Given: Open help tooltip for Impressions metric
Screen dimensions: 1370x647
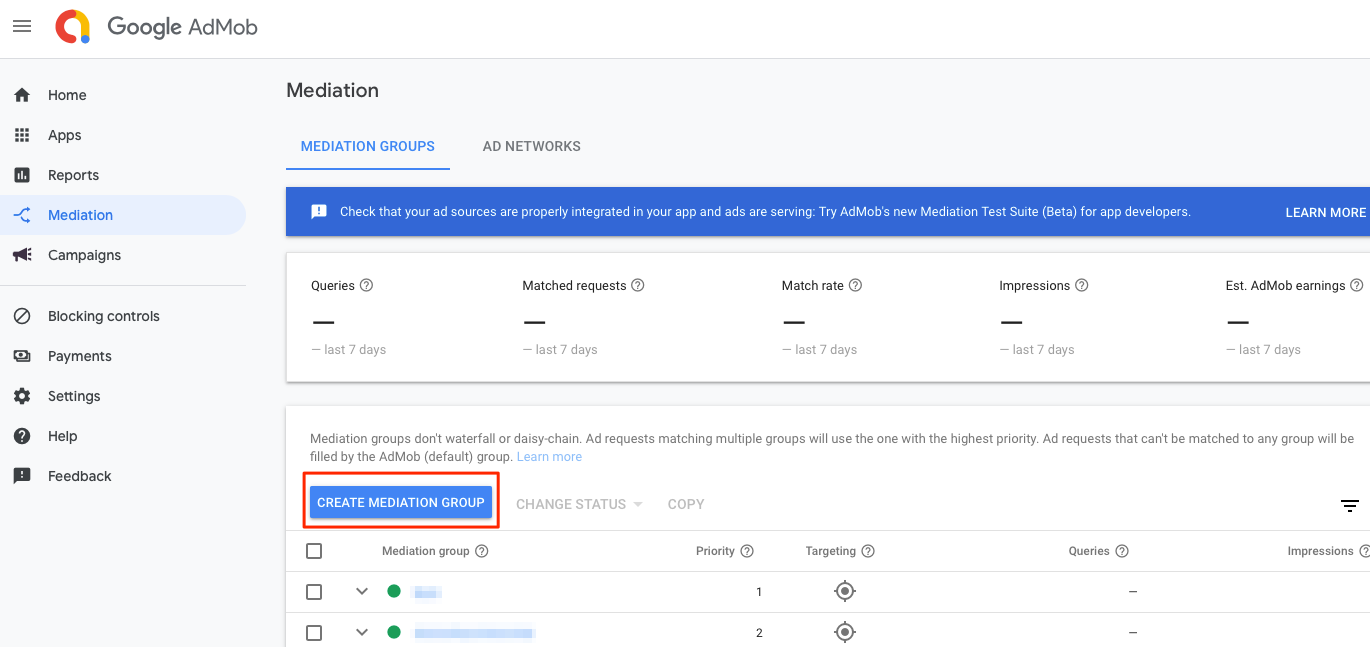Looking at the screenshot, I should (1081, 285).
